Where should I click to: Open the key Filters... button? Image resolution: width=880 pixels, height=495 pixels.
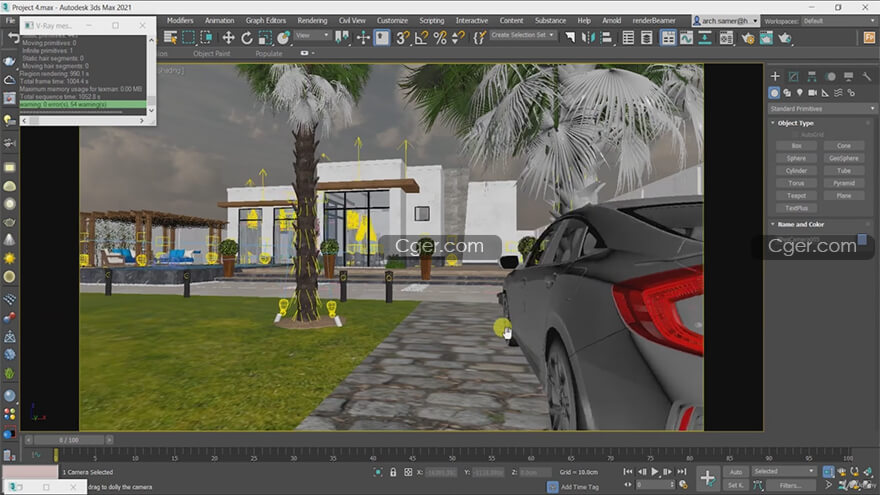[791, 485]
